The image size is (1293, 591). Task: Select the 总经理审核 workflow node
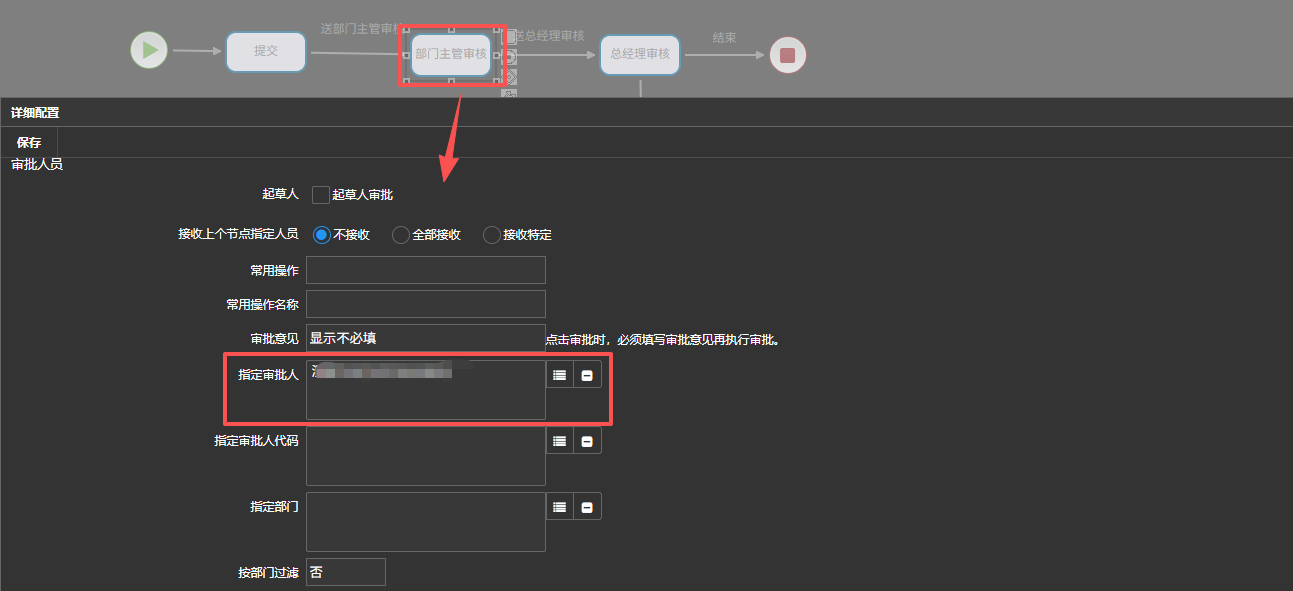(x=640, y=54)
